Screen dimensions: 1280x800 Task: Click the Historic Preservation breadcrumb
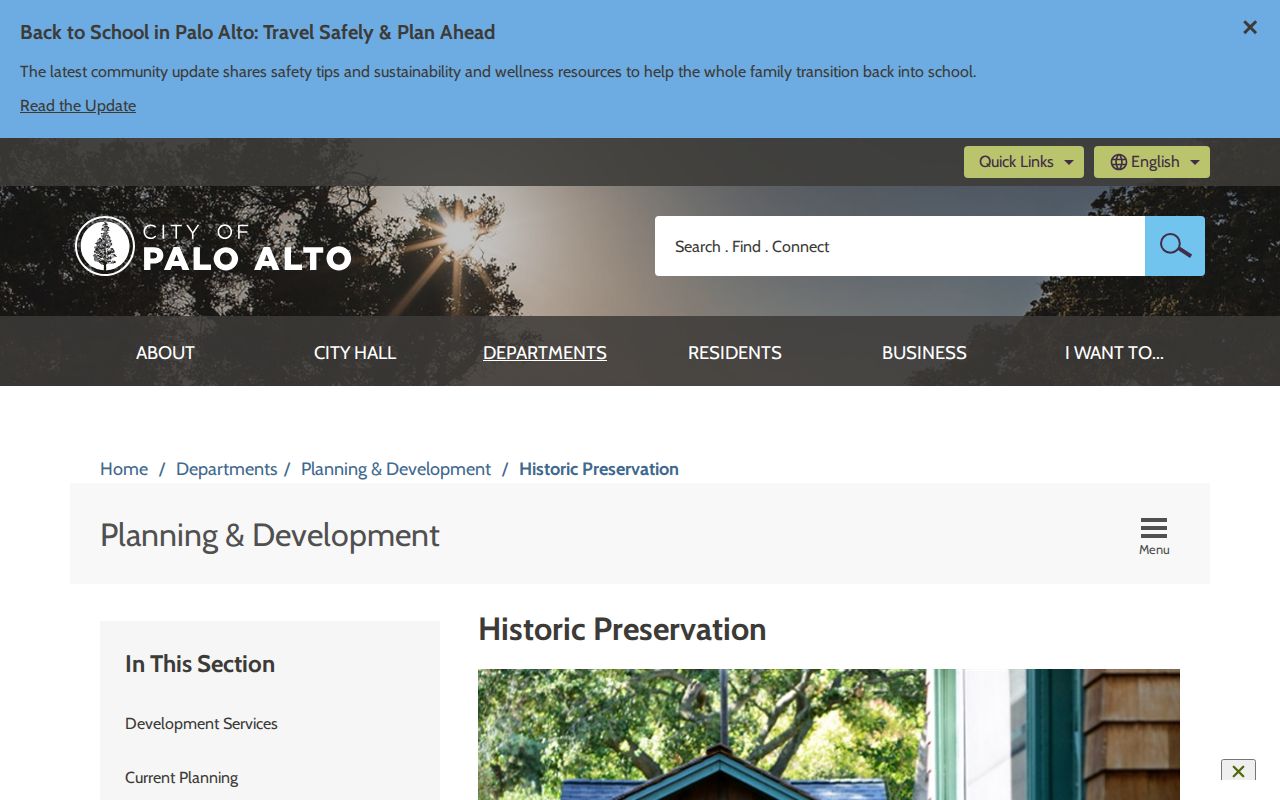(599, 469)
